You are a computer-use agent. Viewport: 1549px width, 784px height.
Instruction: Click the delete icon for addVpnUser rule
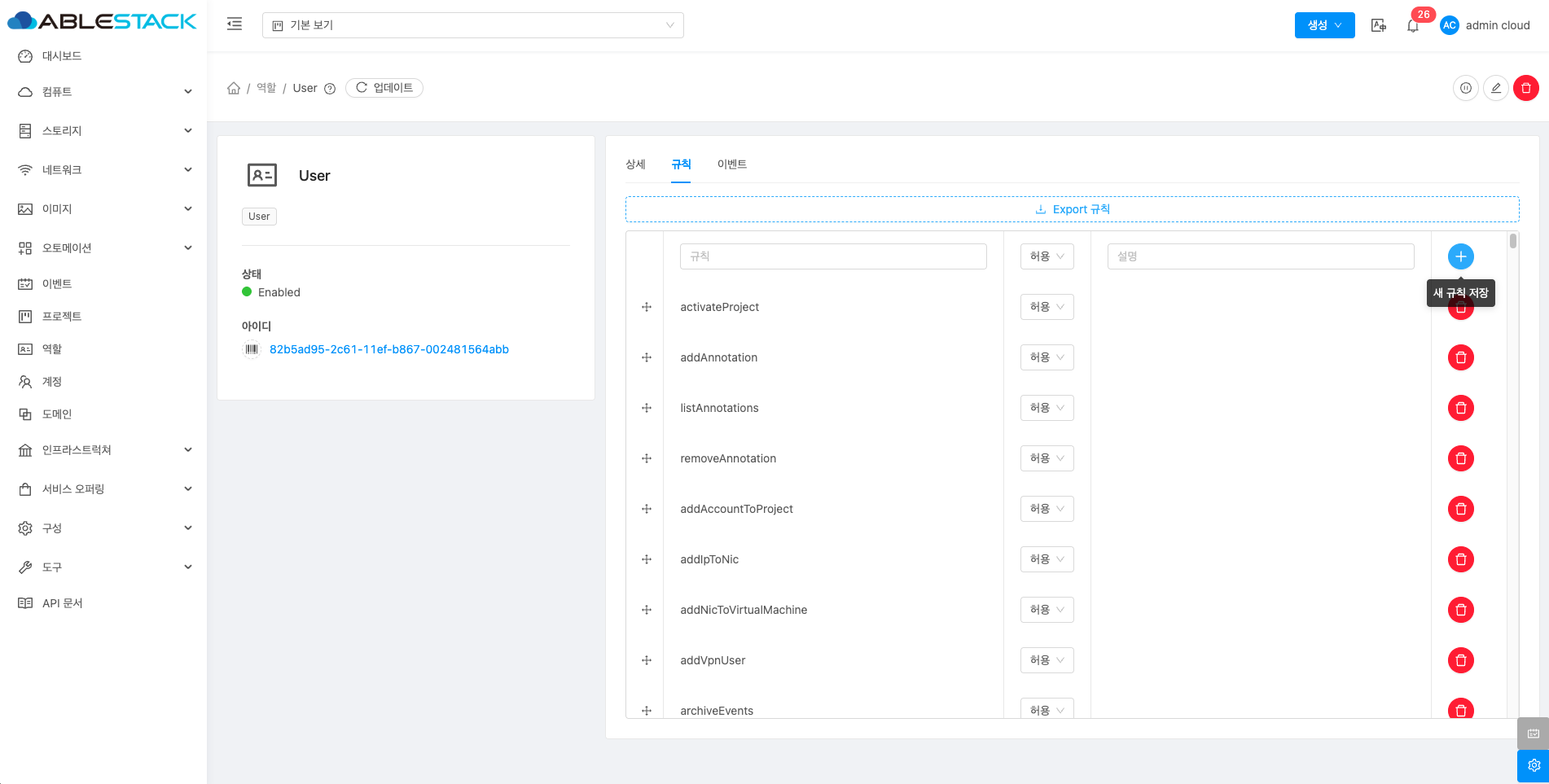(1460, 660)
